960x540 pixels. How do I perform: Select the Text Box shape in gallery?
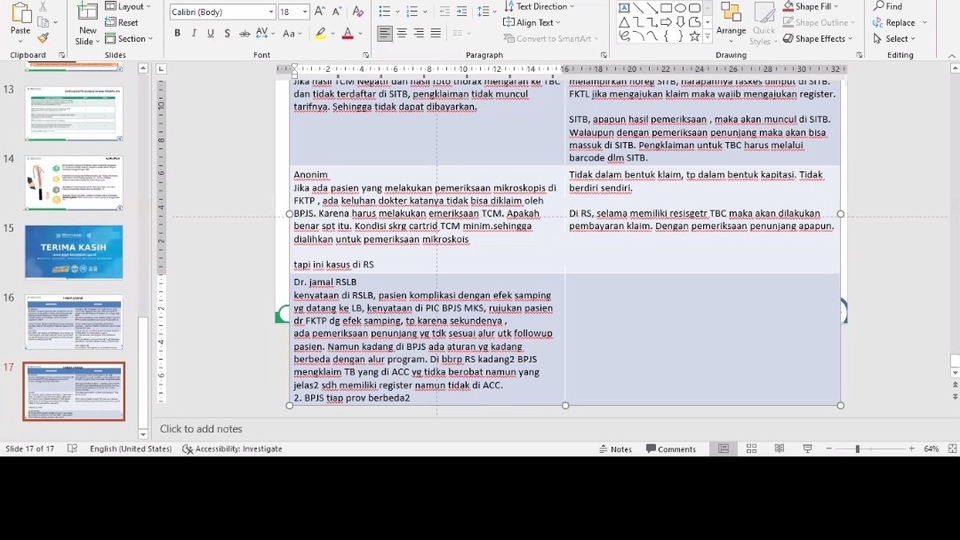coord(624,7)
